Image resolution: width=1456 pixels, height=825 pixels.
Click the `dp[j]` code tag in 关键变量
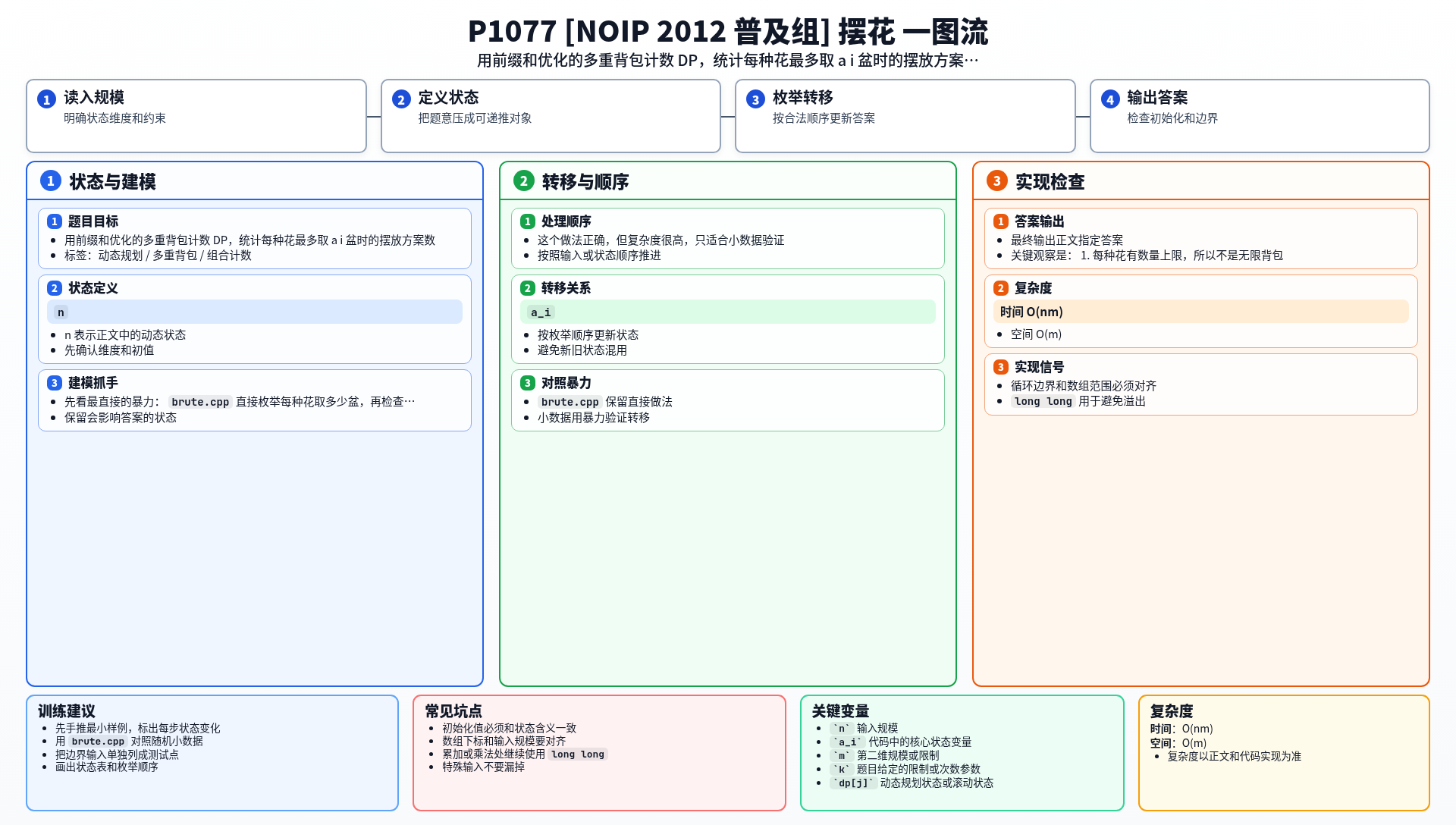854,783
